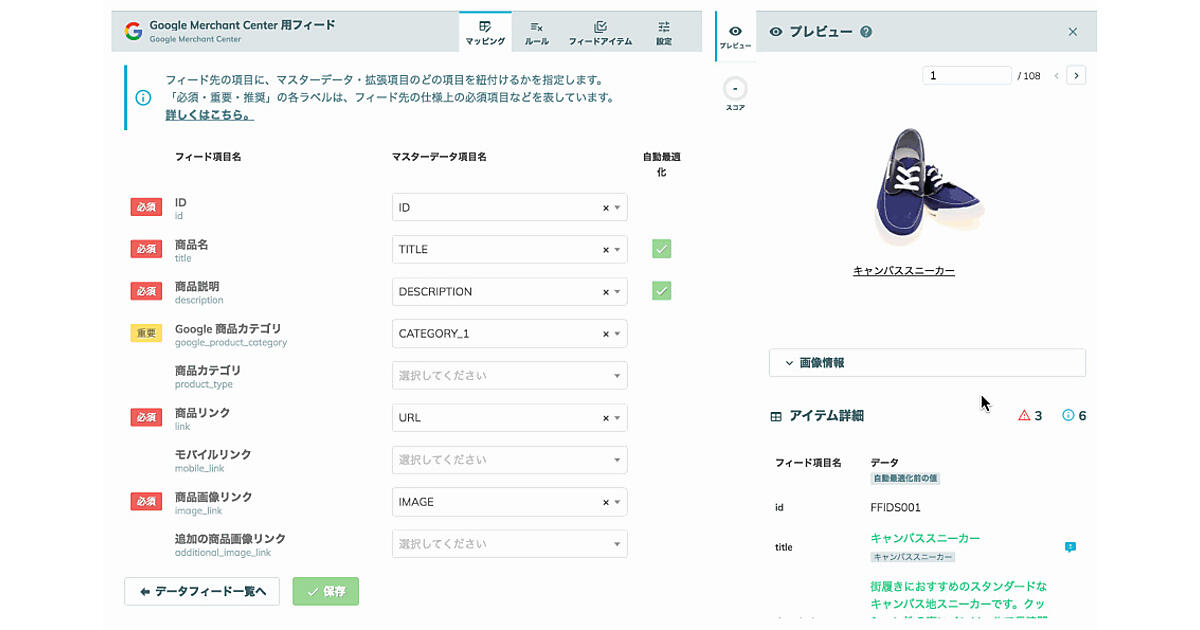Open the モバイルリンク mobile_link dropdown
This screenshot has width=1200, height=630.
(x=510, y=459)
